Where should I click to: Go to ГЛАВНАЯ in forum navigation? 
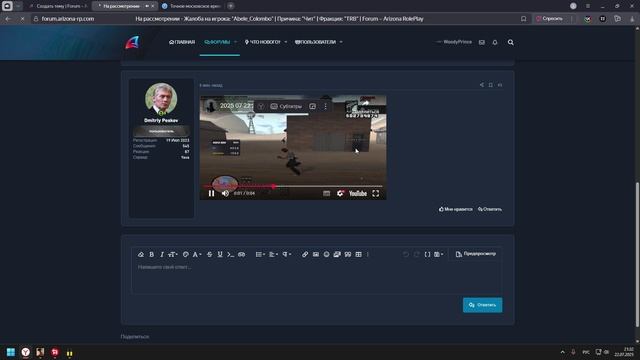(182, 42)
